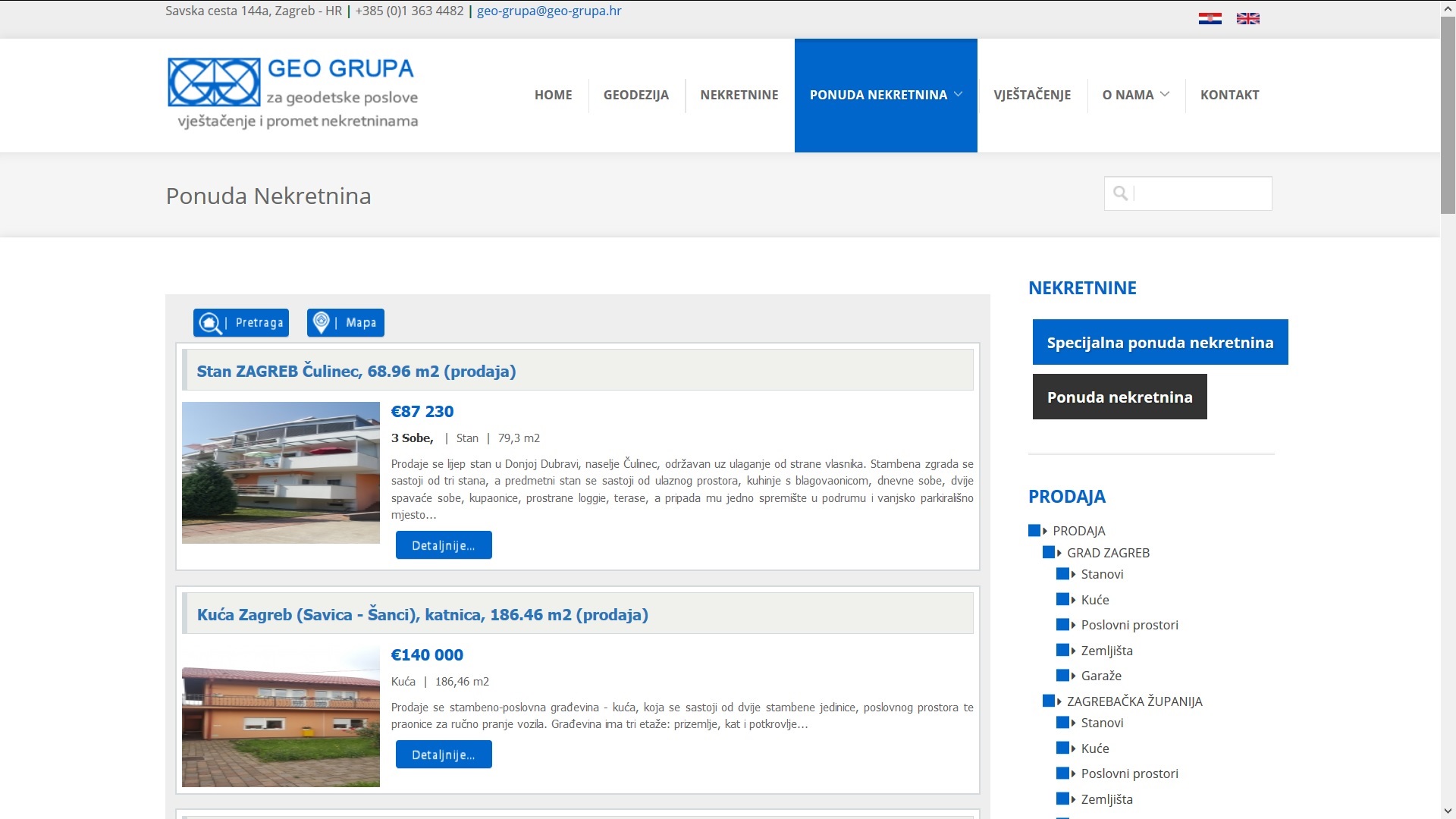The image size is (1456, 819).
Task: Select Garaže tree item
Action: [x=1101, y=676]
